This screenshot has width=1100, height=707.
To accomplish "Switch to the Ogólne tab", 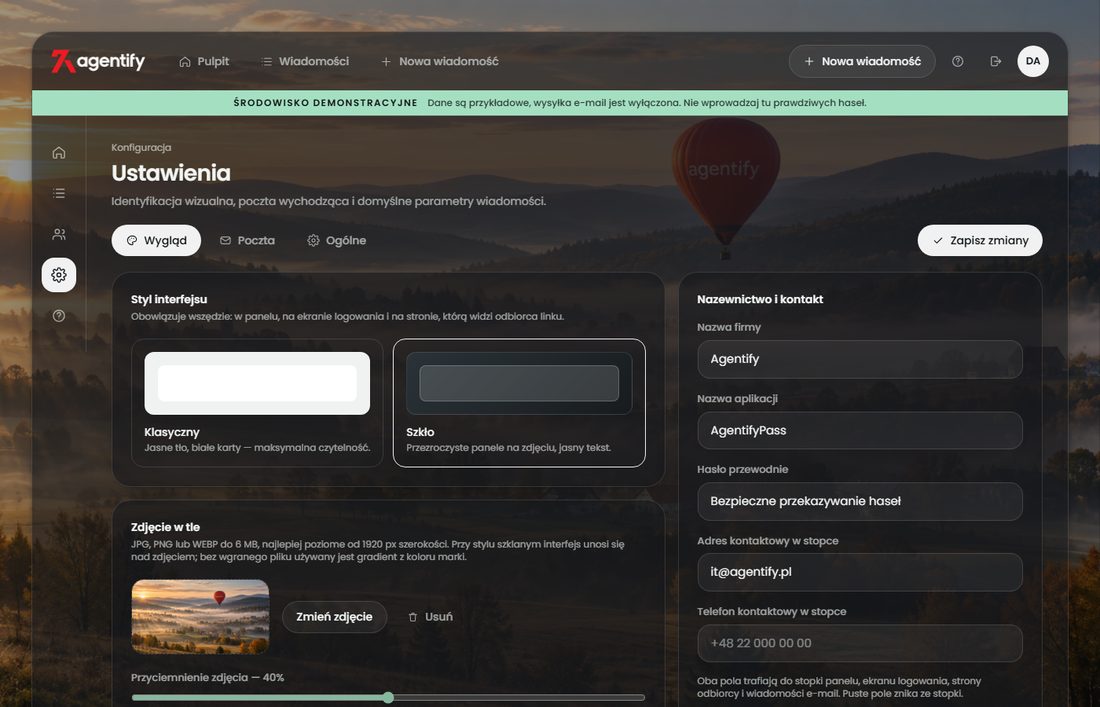I will tap(337, 241).
